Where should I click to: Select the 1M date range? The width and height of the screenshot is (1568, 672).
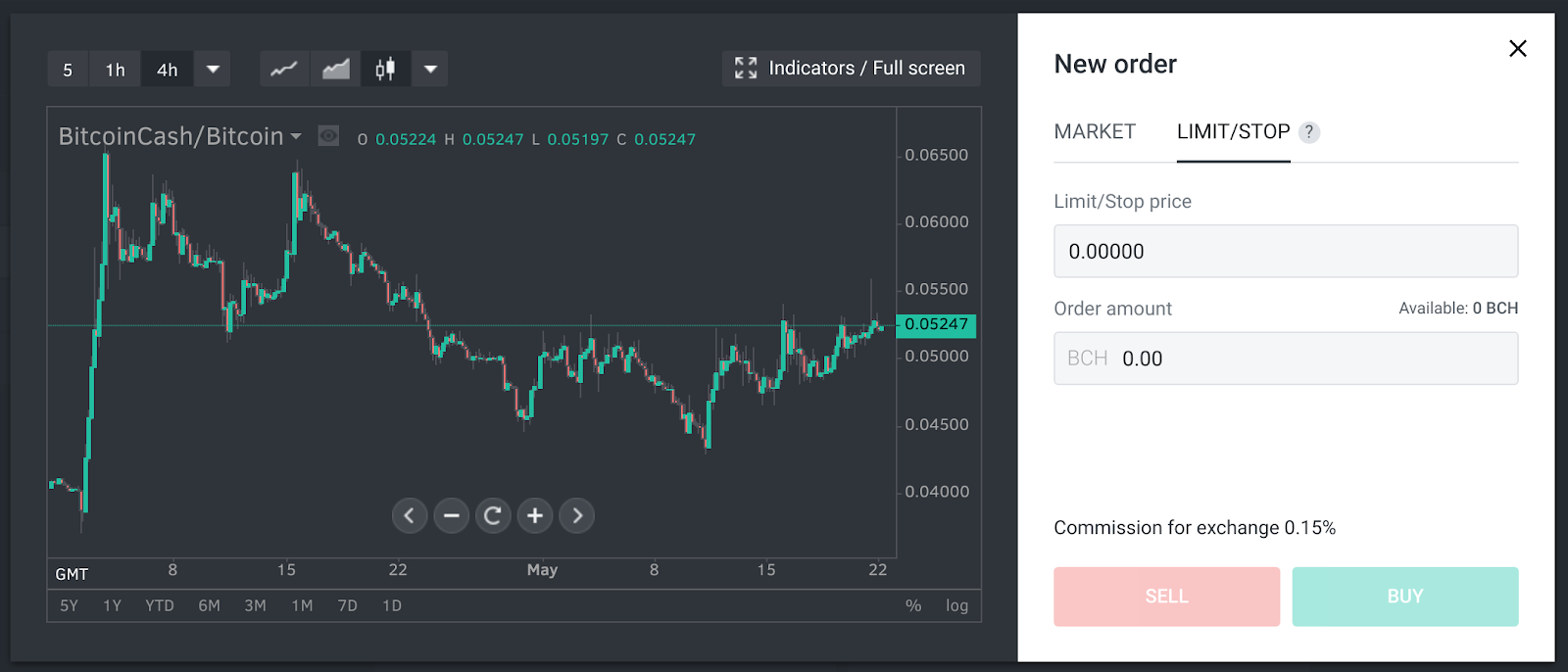point(302,605)
